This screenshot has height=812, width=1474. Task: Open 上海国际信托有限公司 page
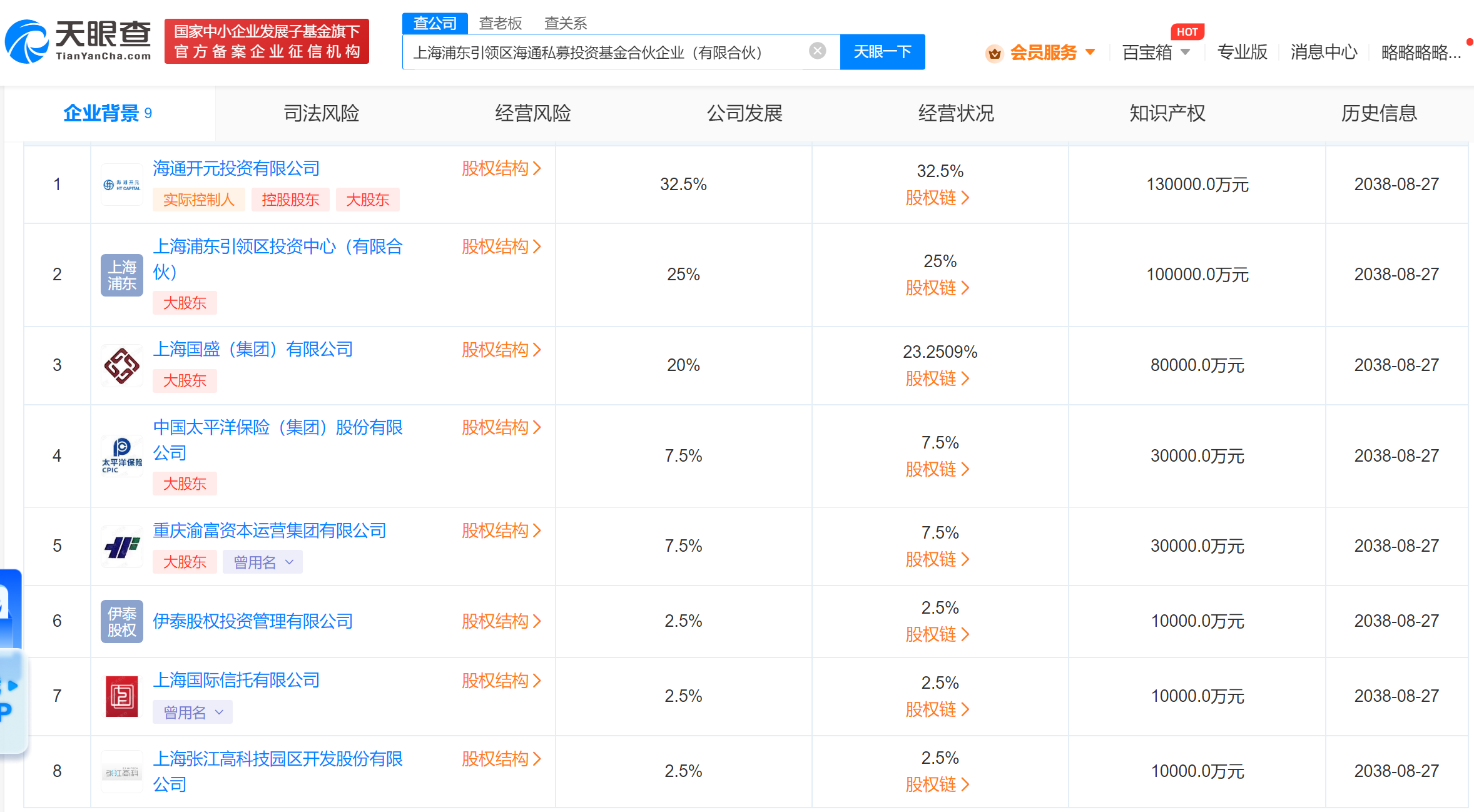[x=236, y=680]
